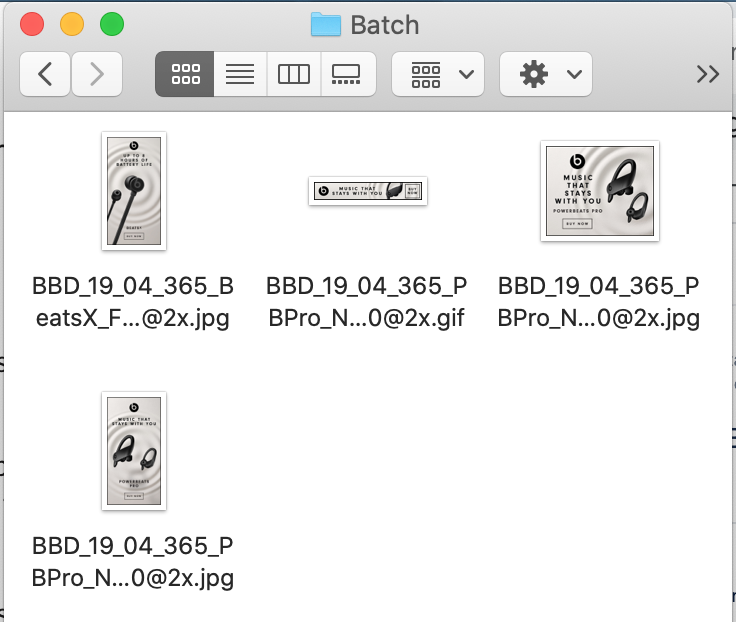
Task: Open the group-by arrangement dropdown
Action: coord(438,74)
